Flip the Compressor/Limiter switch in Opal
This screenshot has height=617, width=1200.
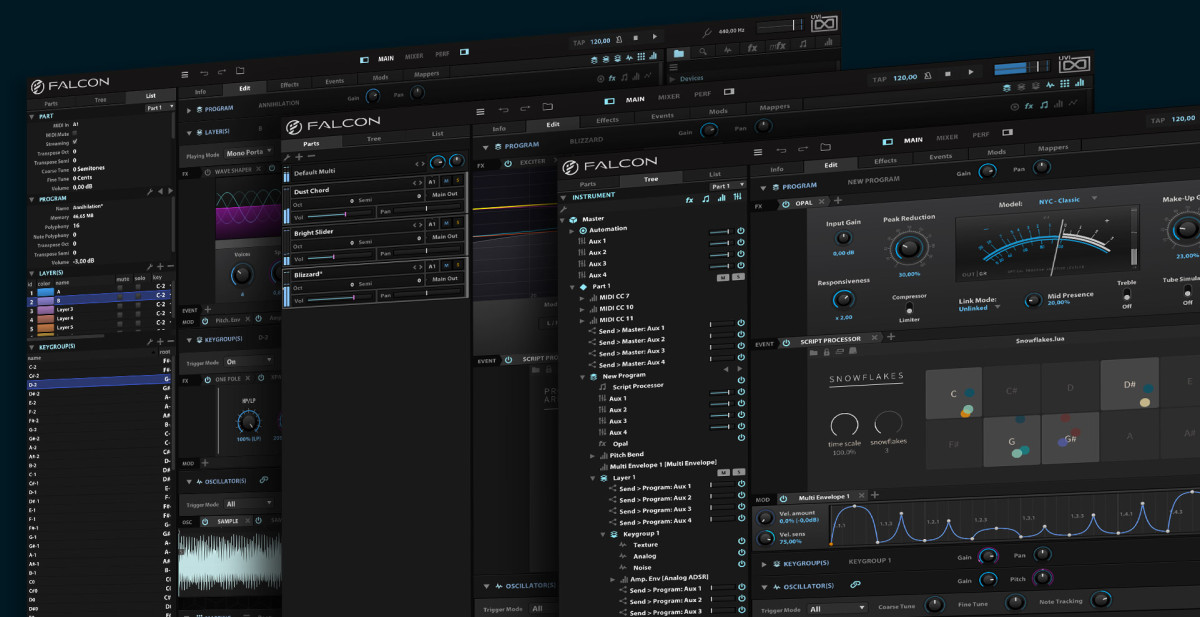tap(908, 308)
